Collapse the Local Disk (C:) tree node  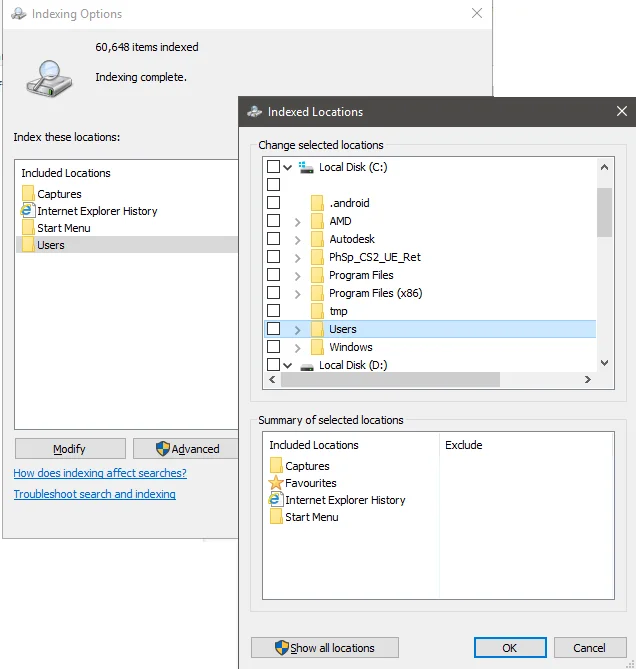tap(288, 168)
